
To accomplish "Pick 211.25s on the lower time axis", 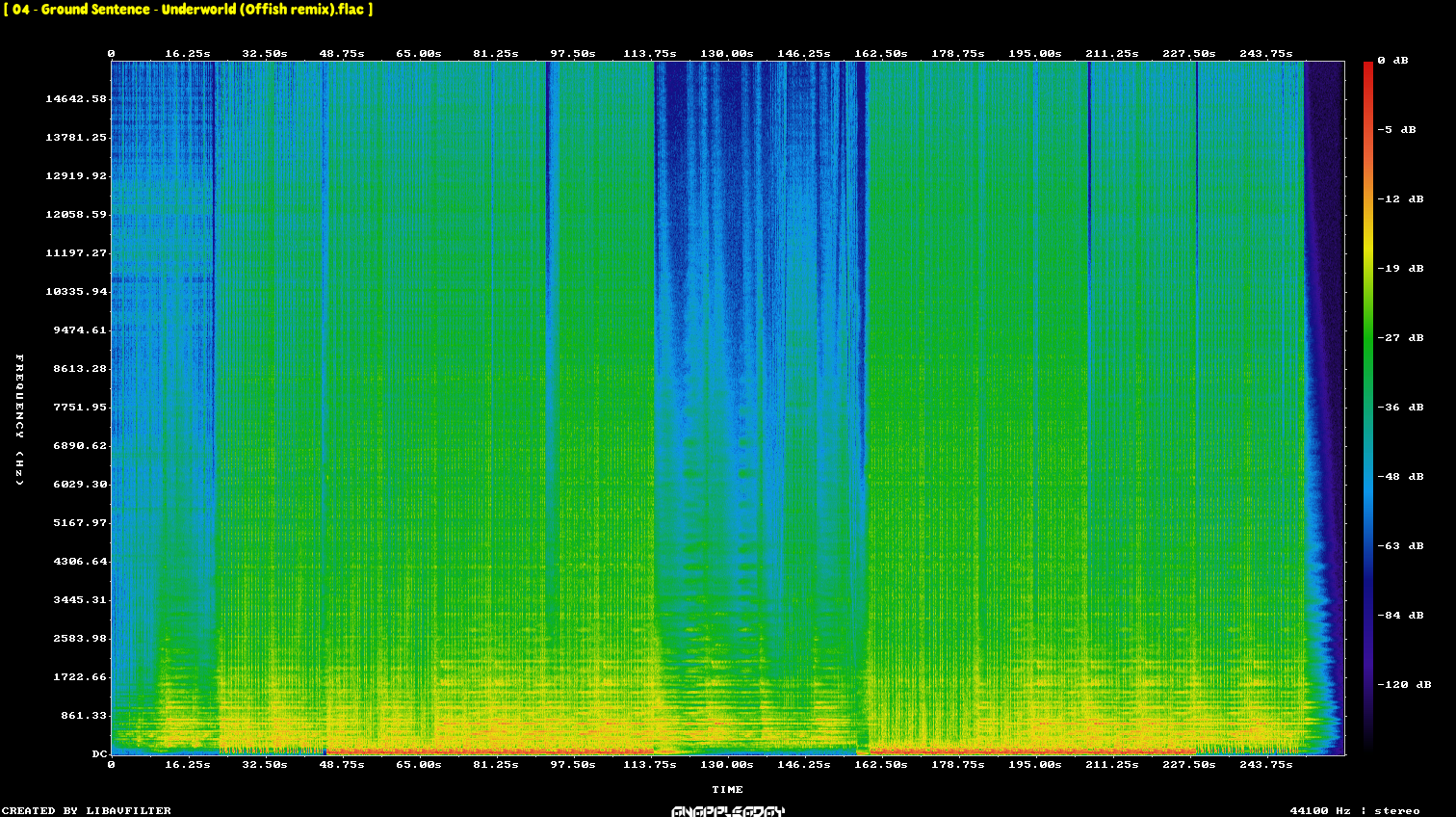I will point(1112,765).
